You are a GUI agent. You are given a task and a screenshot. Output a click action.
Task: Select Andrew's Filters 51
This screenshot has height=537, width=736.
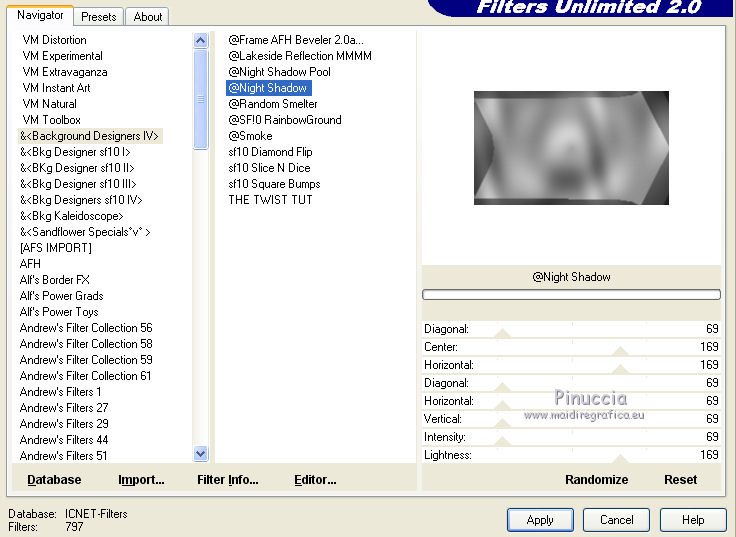pyautogui.click(x=63, y=455)
